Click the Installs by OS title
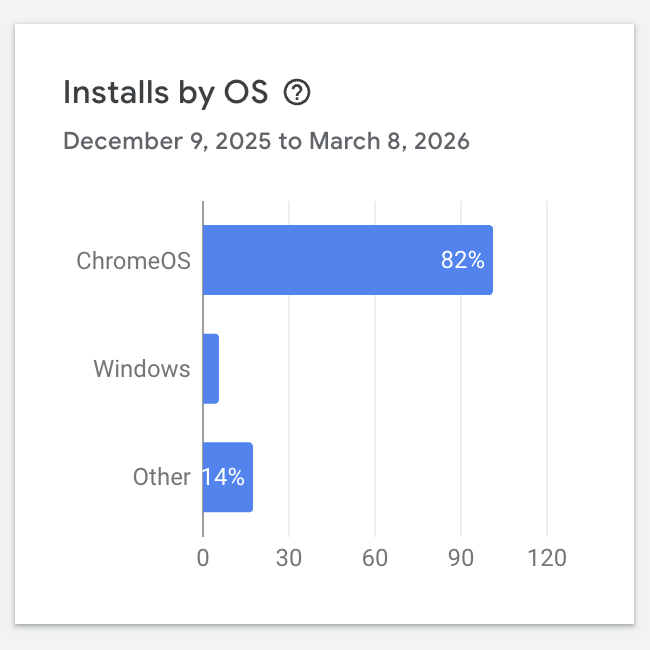This screenshot has height=650, width=650. pyautogui.click(x=166, y=93)
